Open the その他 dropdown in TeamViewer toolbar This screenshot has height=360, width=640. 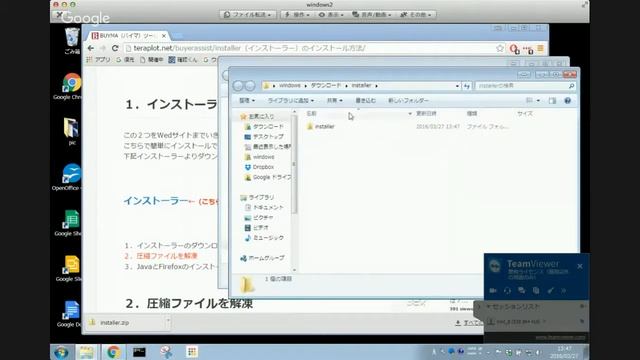tap(416, 14)
